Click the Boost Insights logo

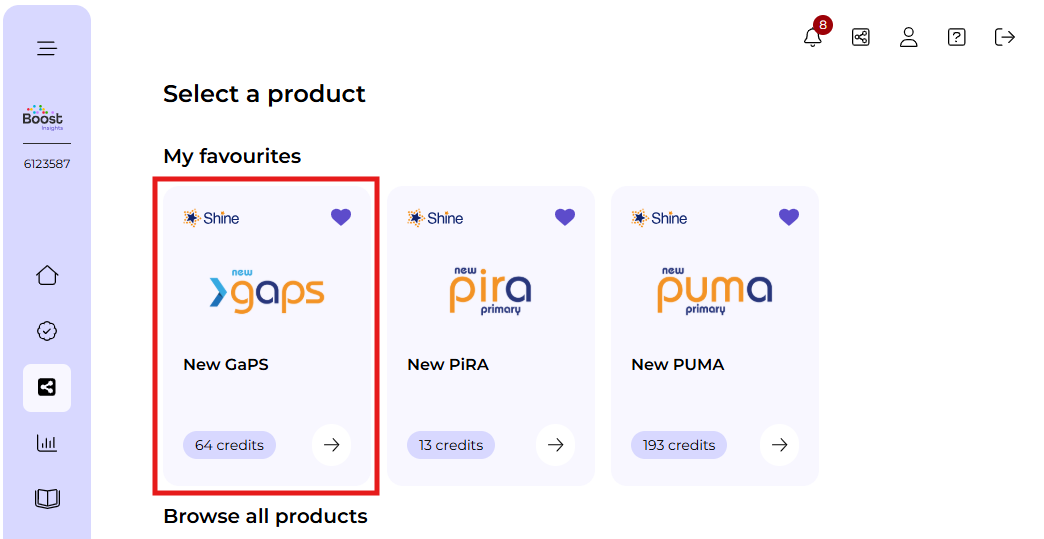click(43, 118)
